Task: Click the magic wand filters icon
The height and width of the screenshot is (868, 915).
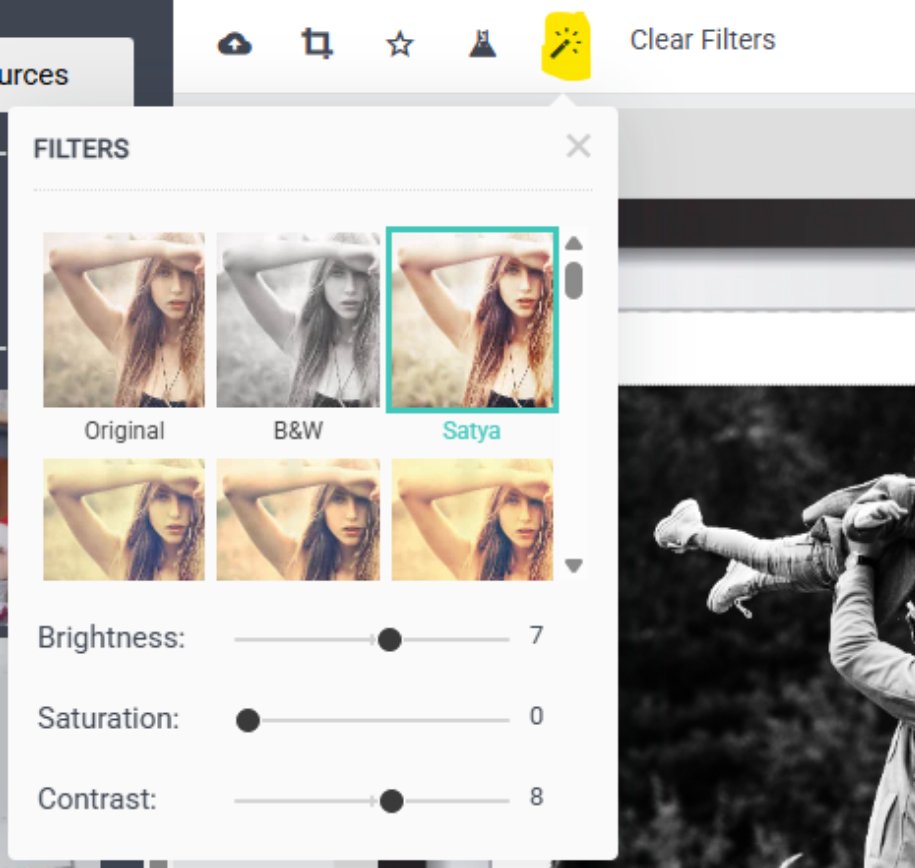Action: pyautogui.click(x=568, y=43)
